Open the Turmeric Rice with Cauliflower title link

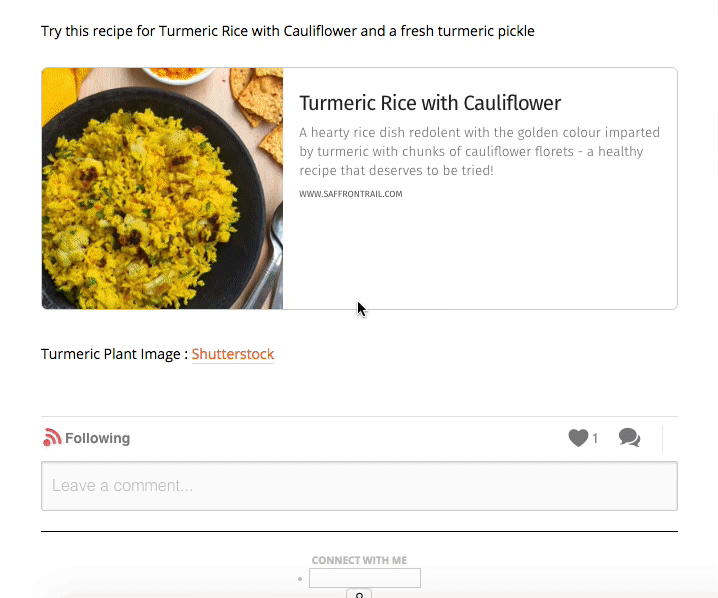[x=430, y=103]
